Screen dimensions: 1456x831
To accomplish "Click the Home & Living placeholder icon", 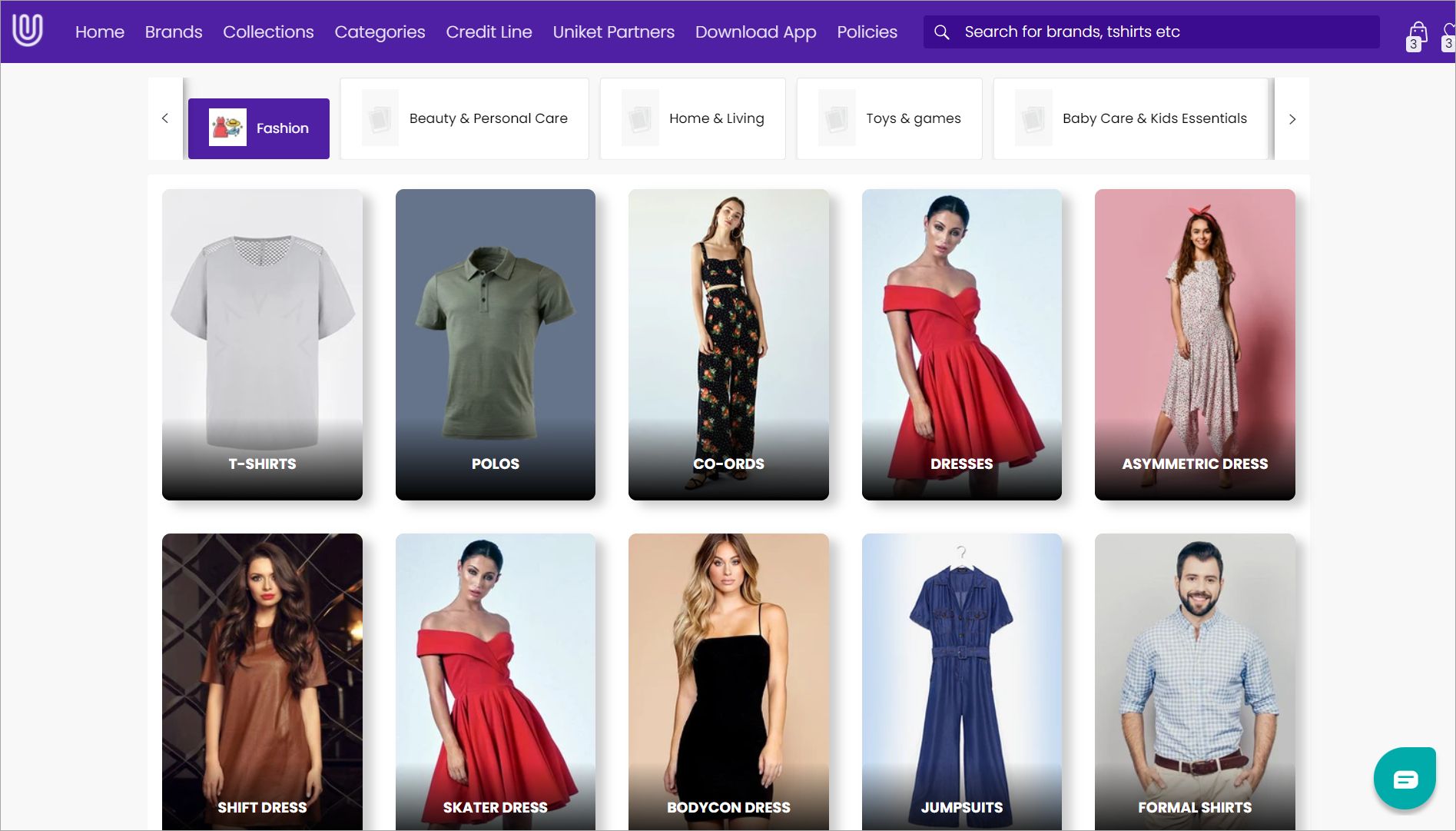I will (640, 118).
